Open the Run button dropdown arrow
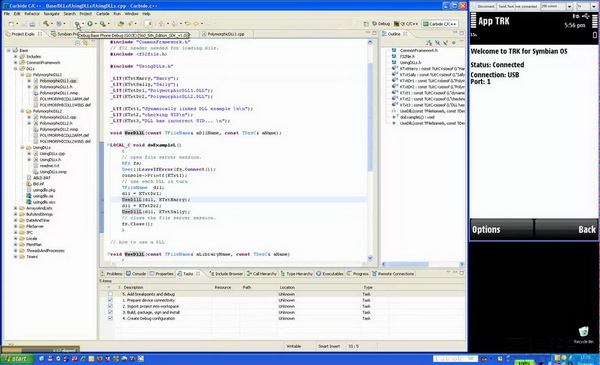The width and height of the screenshot is (600, 365). pos(95,24)
